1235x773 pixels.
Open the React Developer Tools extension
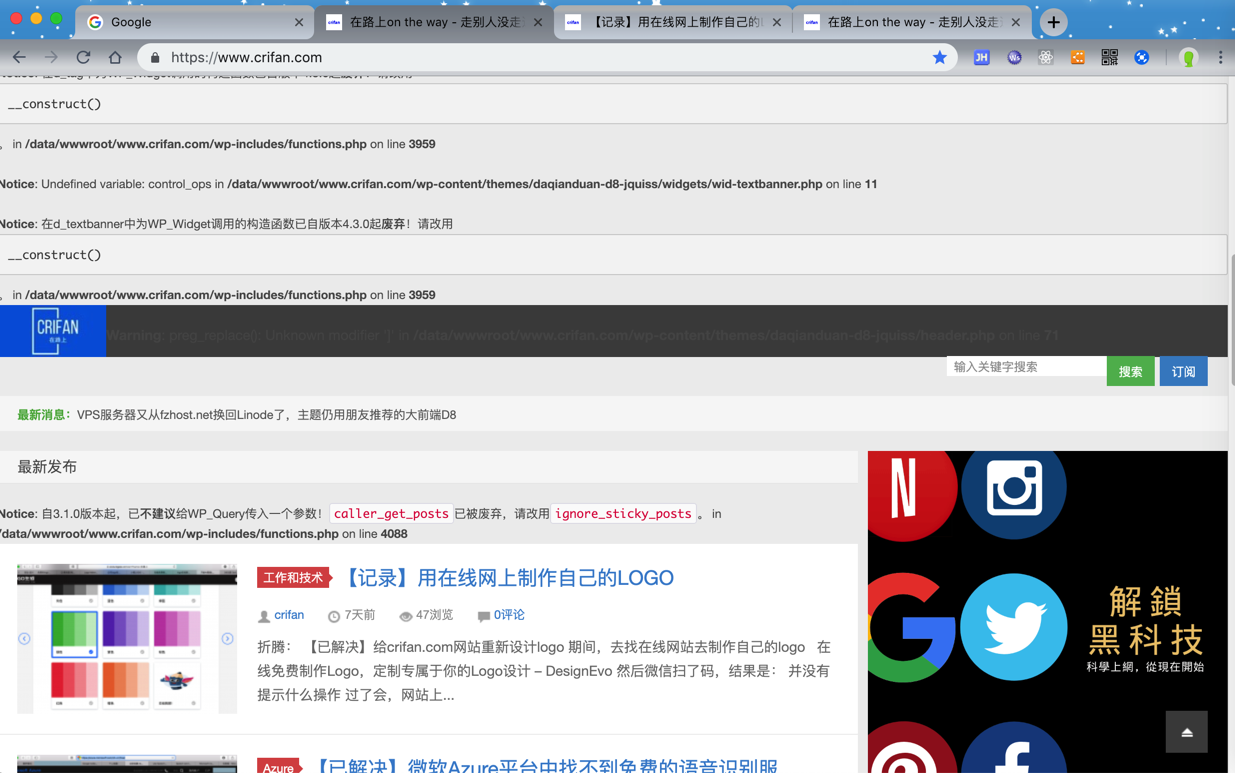[x=1045, y=58]
